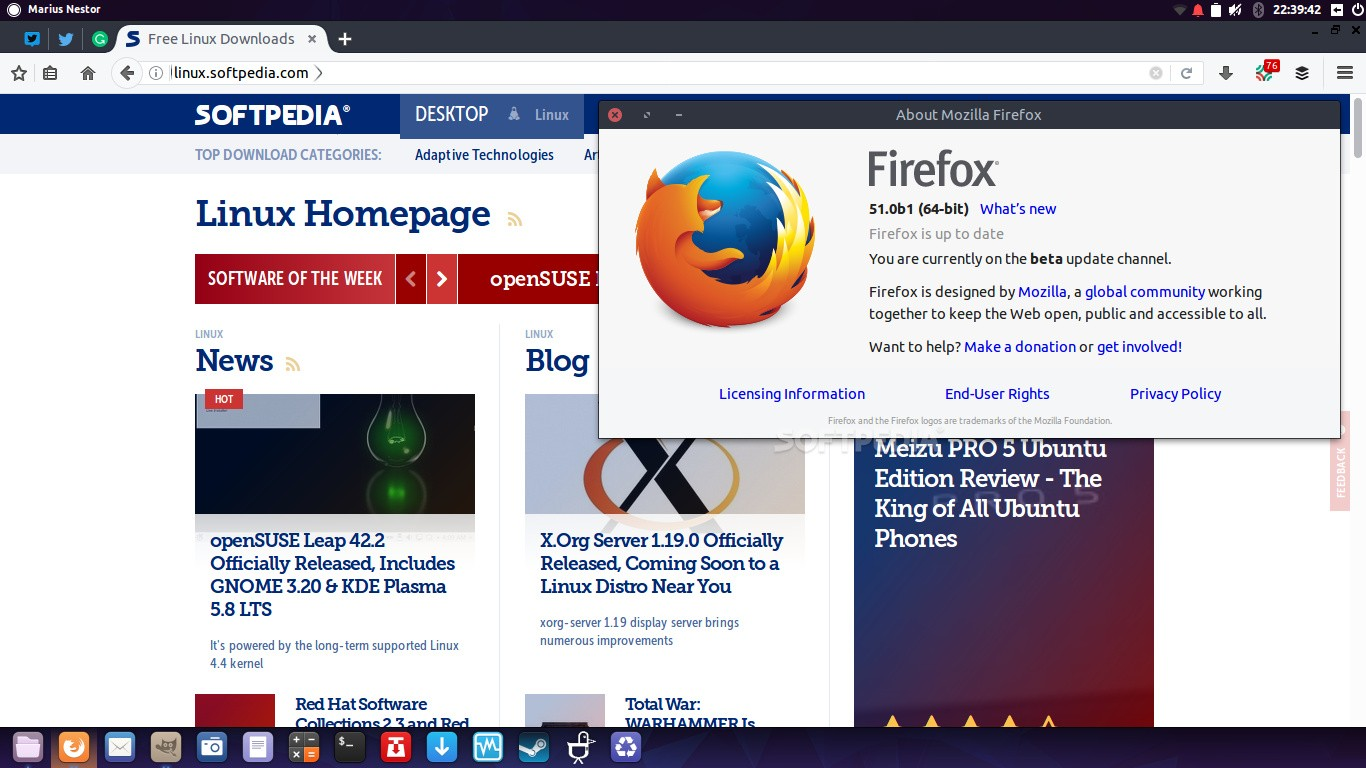Open the power menu icon in panel
1366x768 pixels.
[x=1355, y=10]
